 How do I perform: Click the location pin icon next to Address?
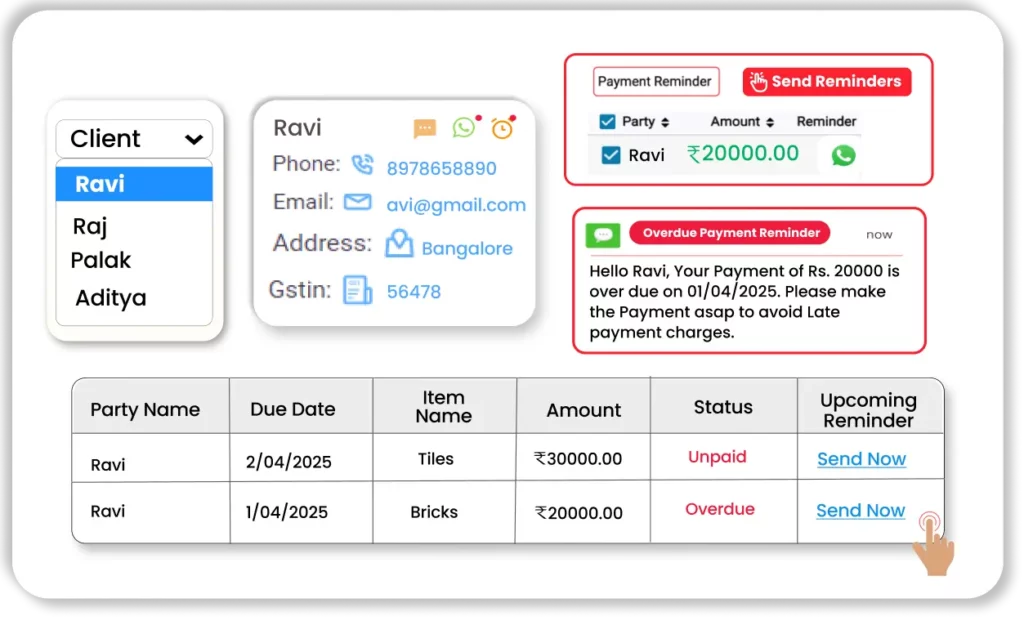click(399, 244)
